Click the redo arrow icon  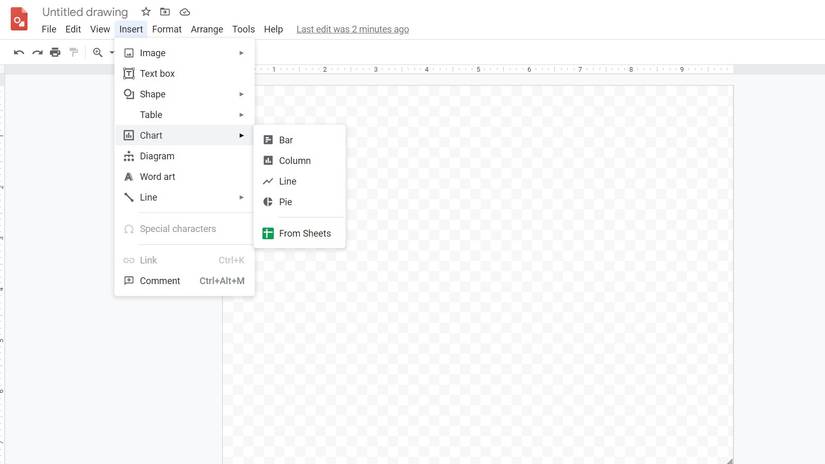coord(37,52)
